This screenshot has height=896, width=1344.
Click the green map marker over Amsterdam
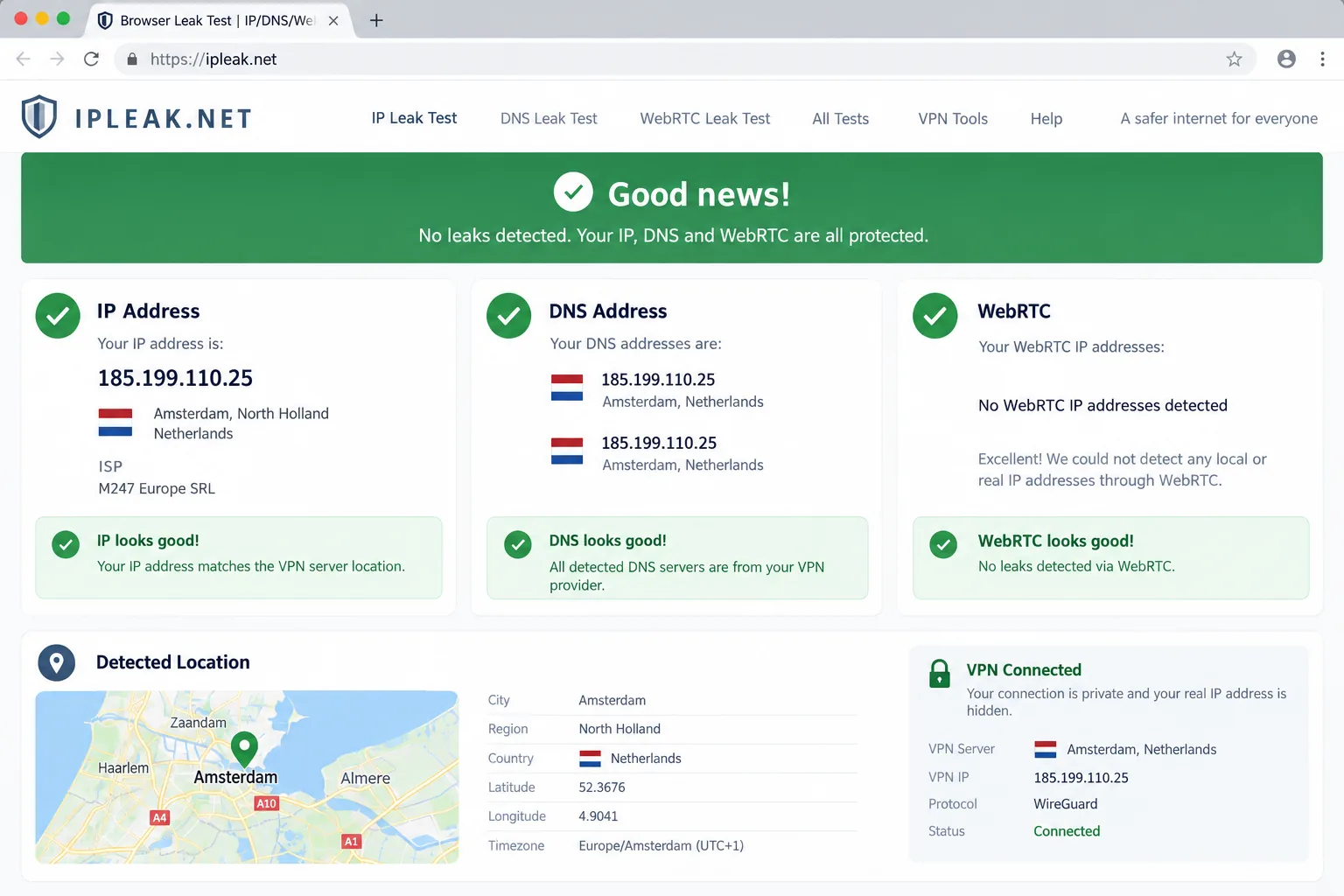point(244,749)
